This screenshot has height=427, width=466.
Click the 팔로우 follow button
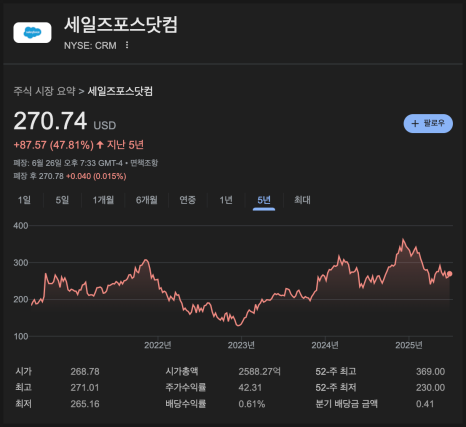click(428, 123)
